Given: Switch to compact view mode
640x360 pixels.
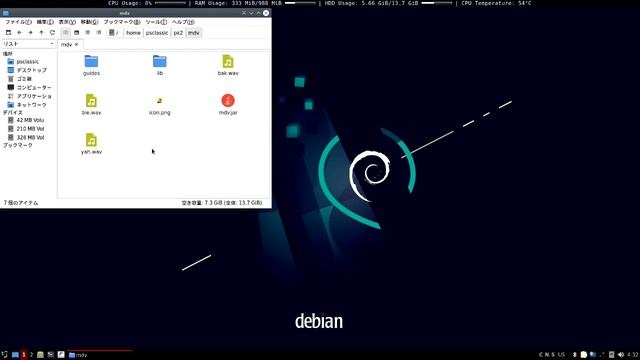Looking at the screenshot, I should pyautogui.click(x=87, y=33).
